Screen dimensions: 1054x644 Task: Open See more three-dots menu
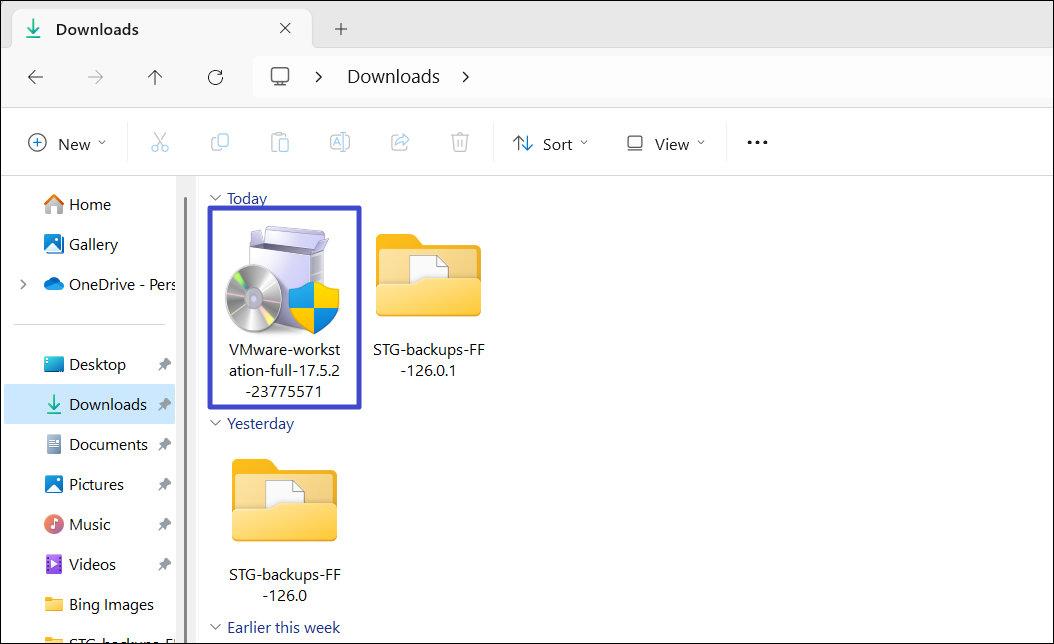pos(757,143)
